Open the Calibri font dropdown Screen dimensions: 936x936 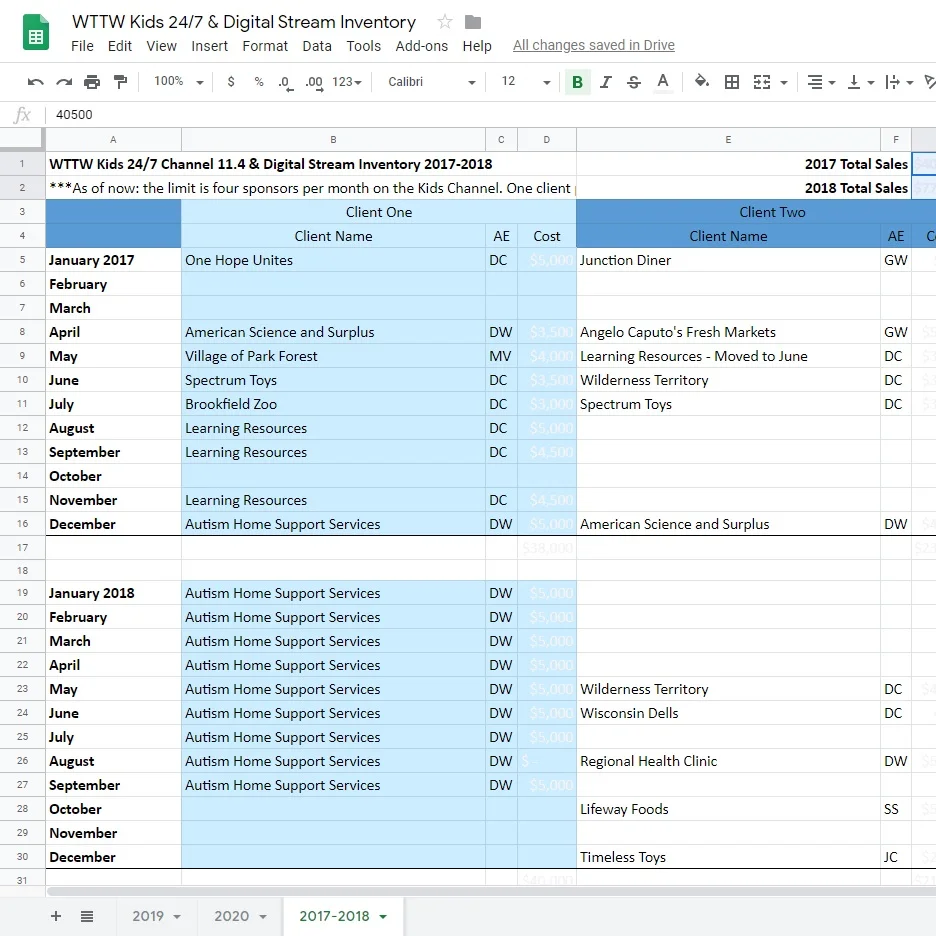pyautogui.click(x=432, y=82)
